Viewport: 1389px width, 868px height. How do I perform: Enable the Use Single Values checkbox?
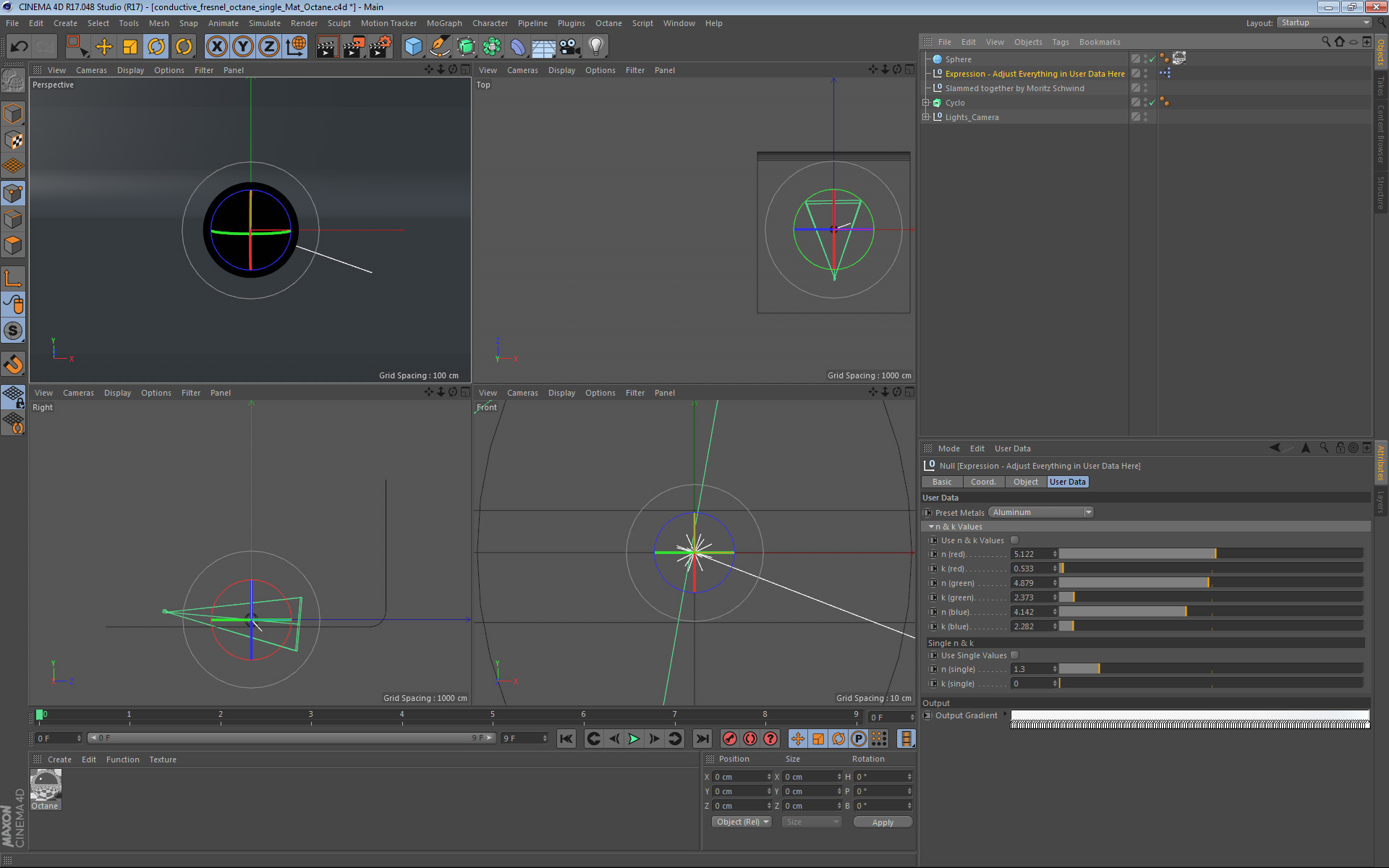click(x=1014, y=655)
